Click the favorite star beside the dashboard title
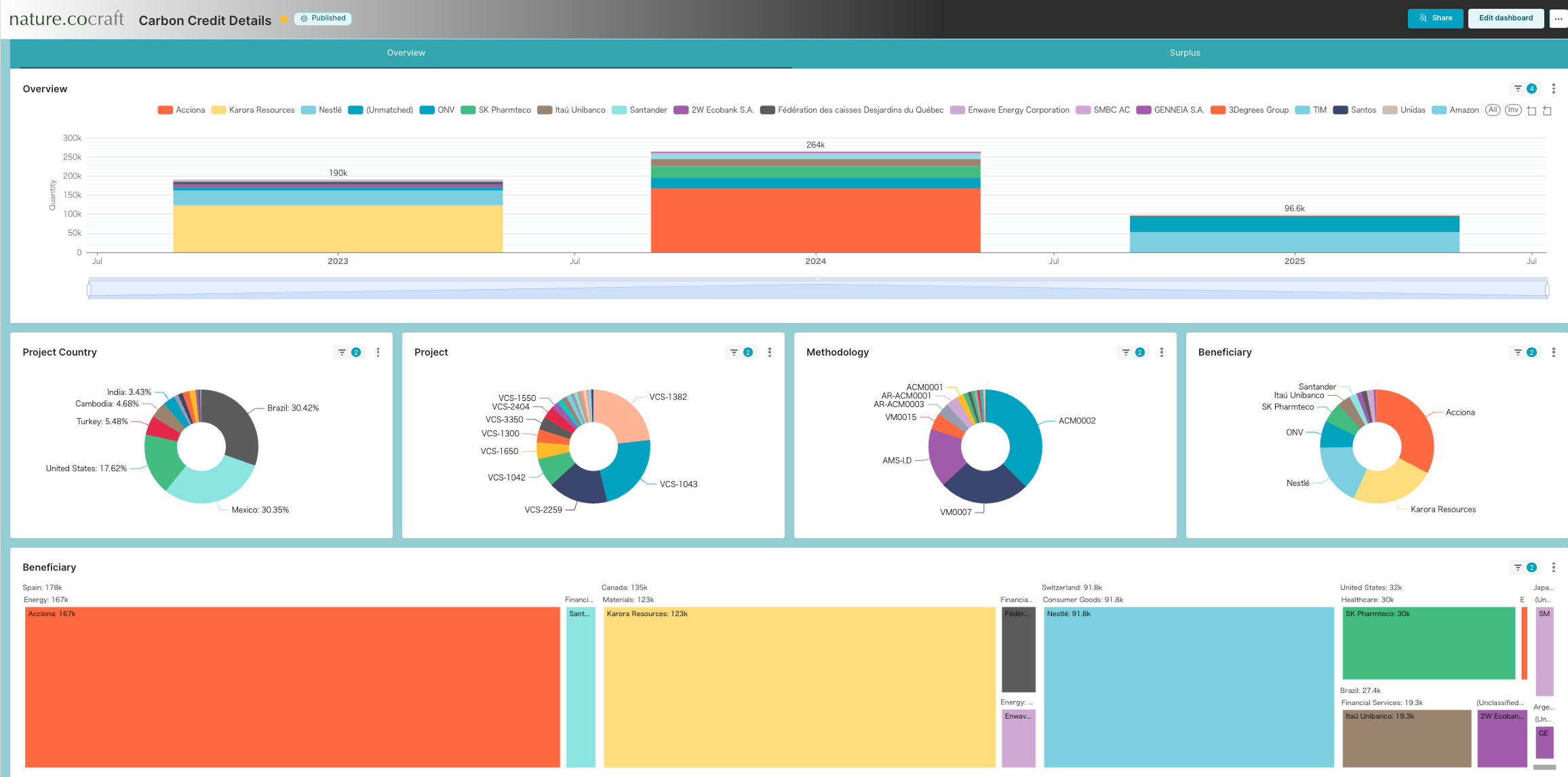 point(283,19)
